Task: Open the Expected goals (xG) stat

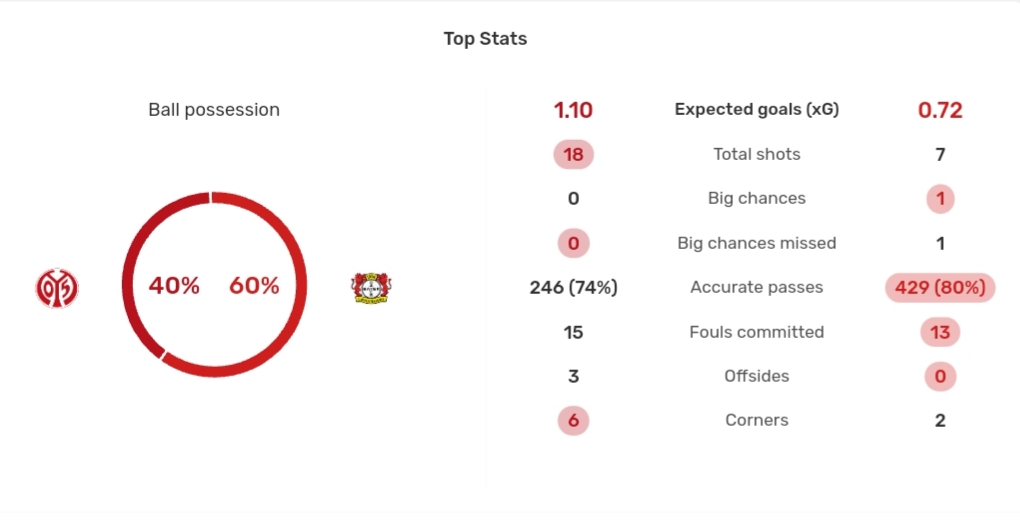Action: click(757, 109)
